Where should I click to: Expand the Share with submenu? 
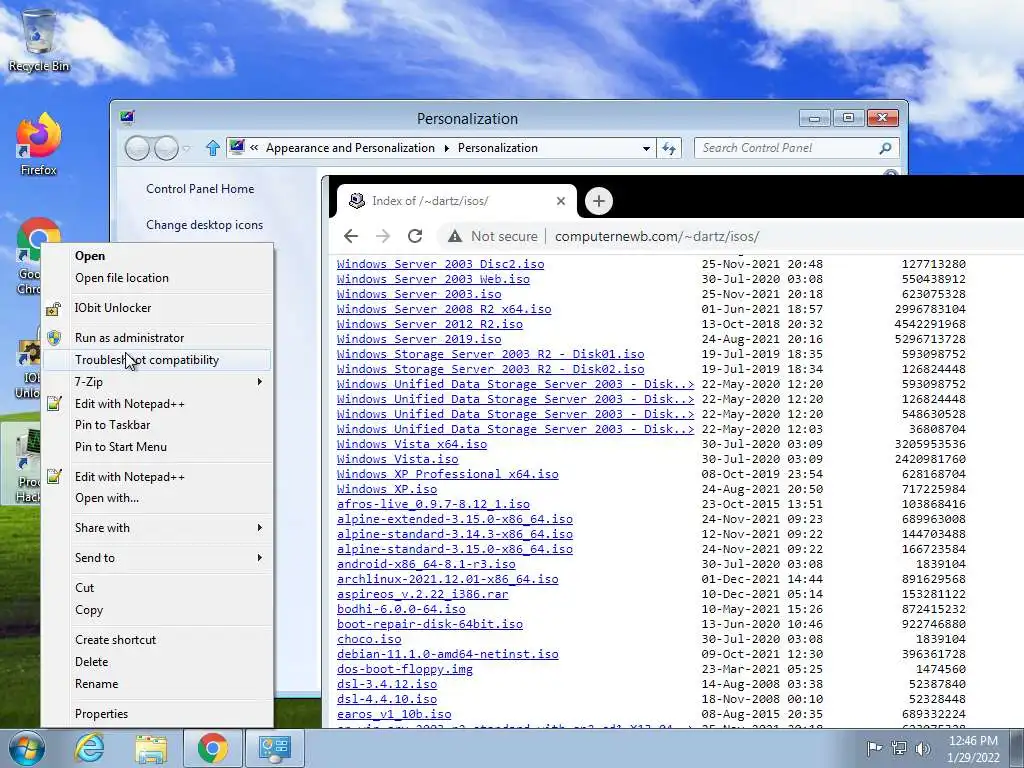tap(260, 528)
